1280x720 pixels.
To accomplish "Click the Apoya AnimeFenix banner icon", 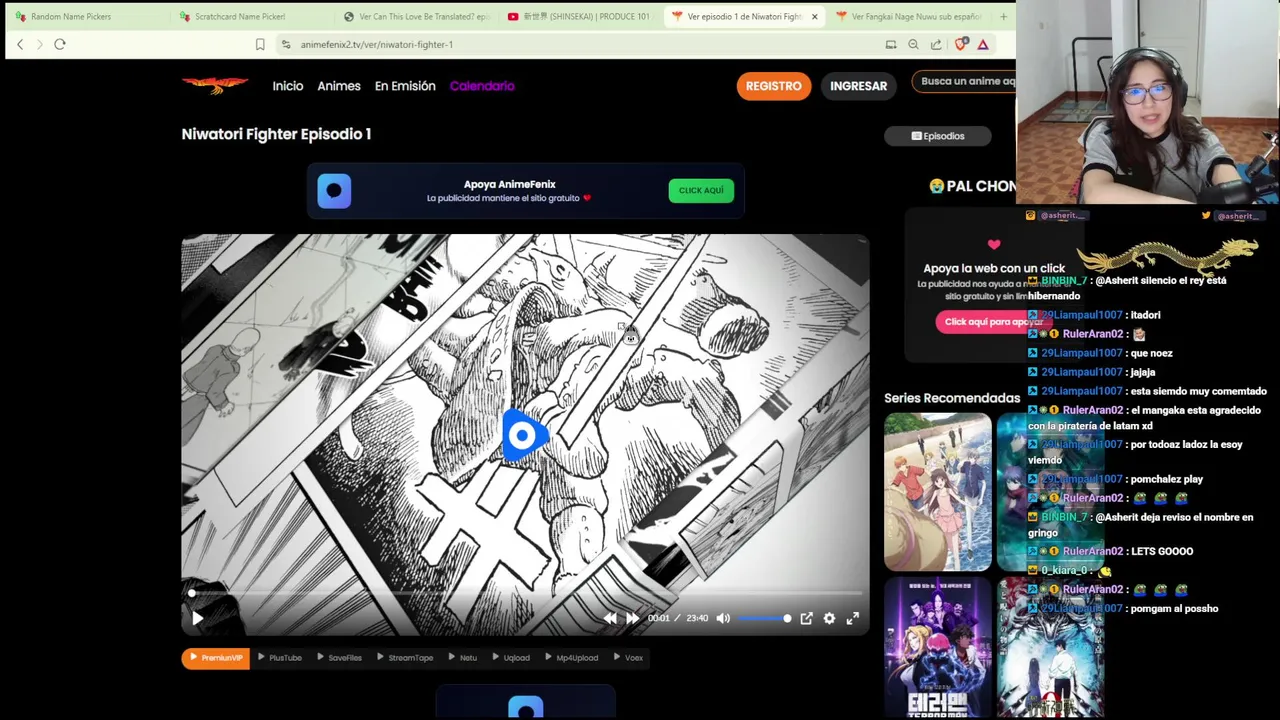I will point(334,191).
